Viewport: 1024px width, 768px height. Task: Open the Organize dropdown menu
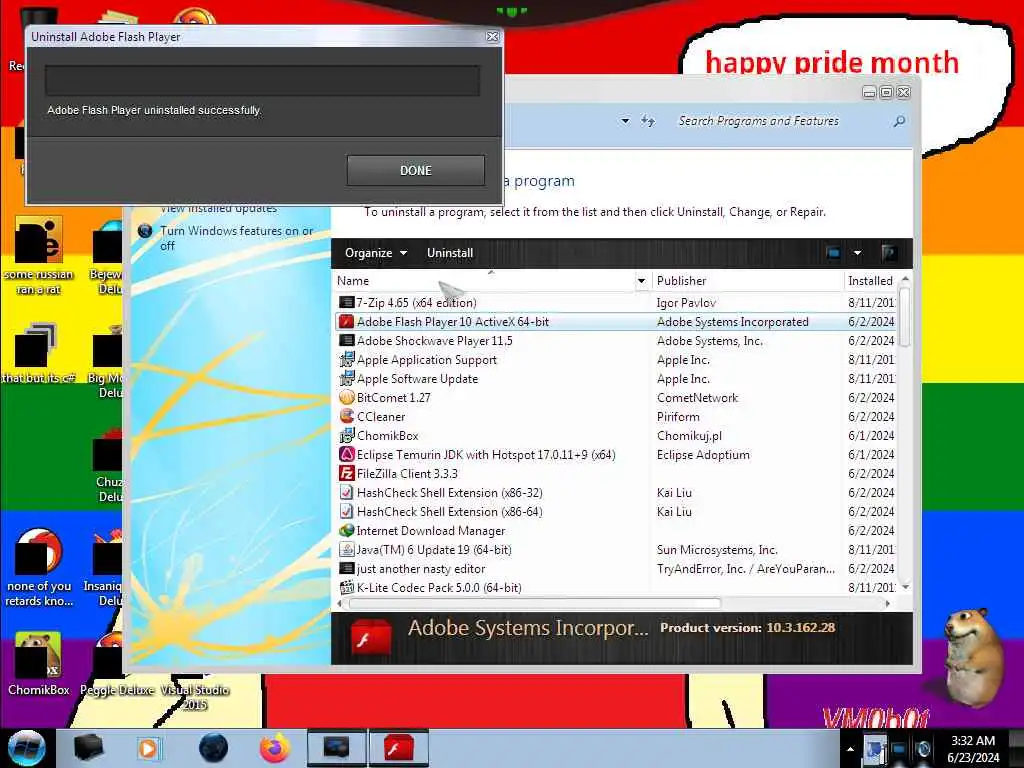(376, 253)
